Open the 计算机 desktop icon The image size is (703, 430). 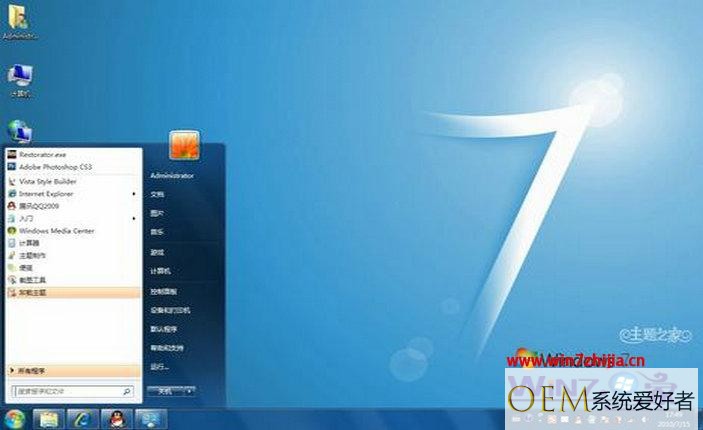pyautogui.click(x=20, y=81)
